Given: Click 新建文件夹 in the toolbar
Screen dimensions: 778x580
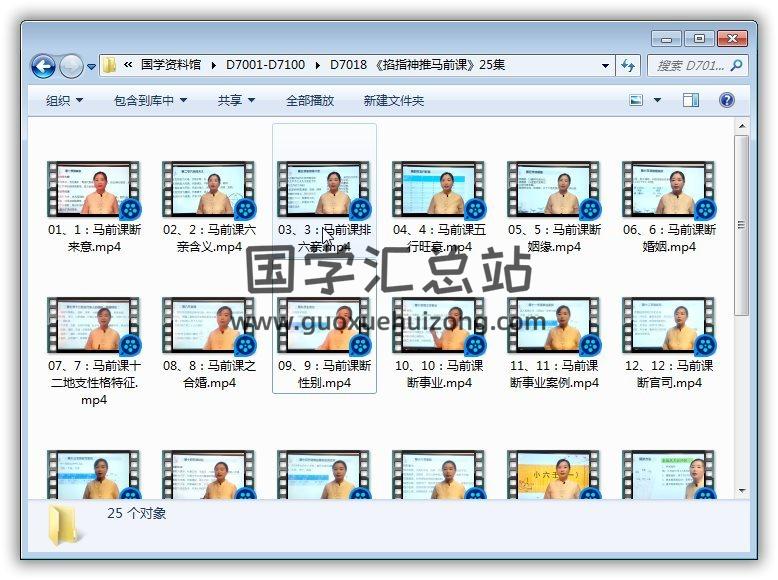Looking at the screenshot, I should (x=394, y=101).
